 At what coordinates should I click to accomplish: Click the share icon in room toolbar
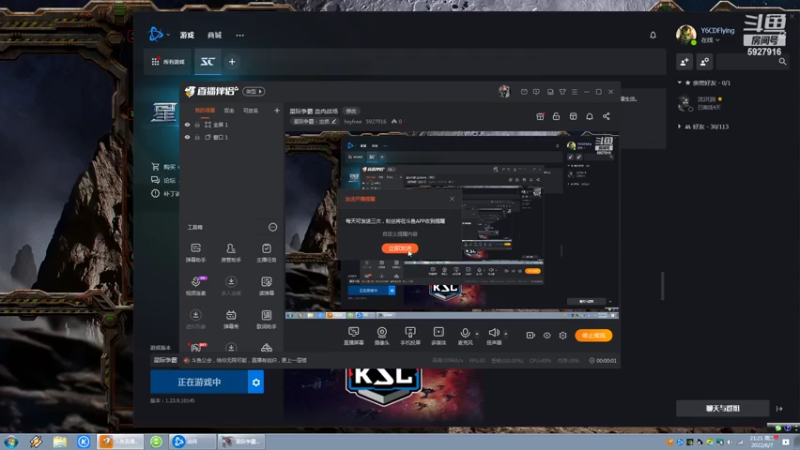pos(606,116)
